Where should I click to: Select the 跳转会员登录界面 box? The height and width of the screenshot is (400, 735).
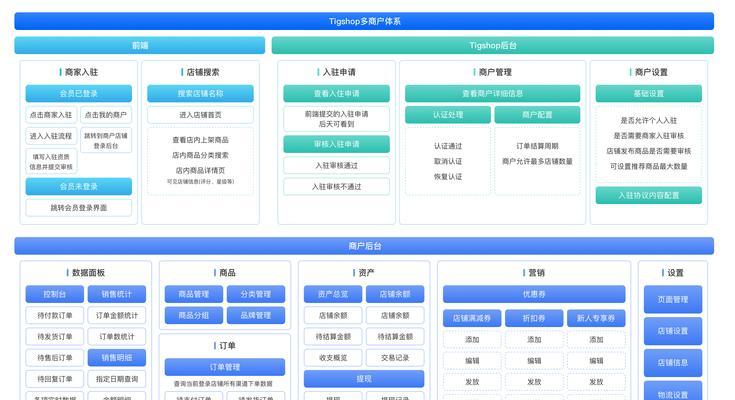pyautogui.click(x=79, y=208)
